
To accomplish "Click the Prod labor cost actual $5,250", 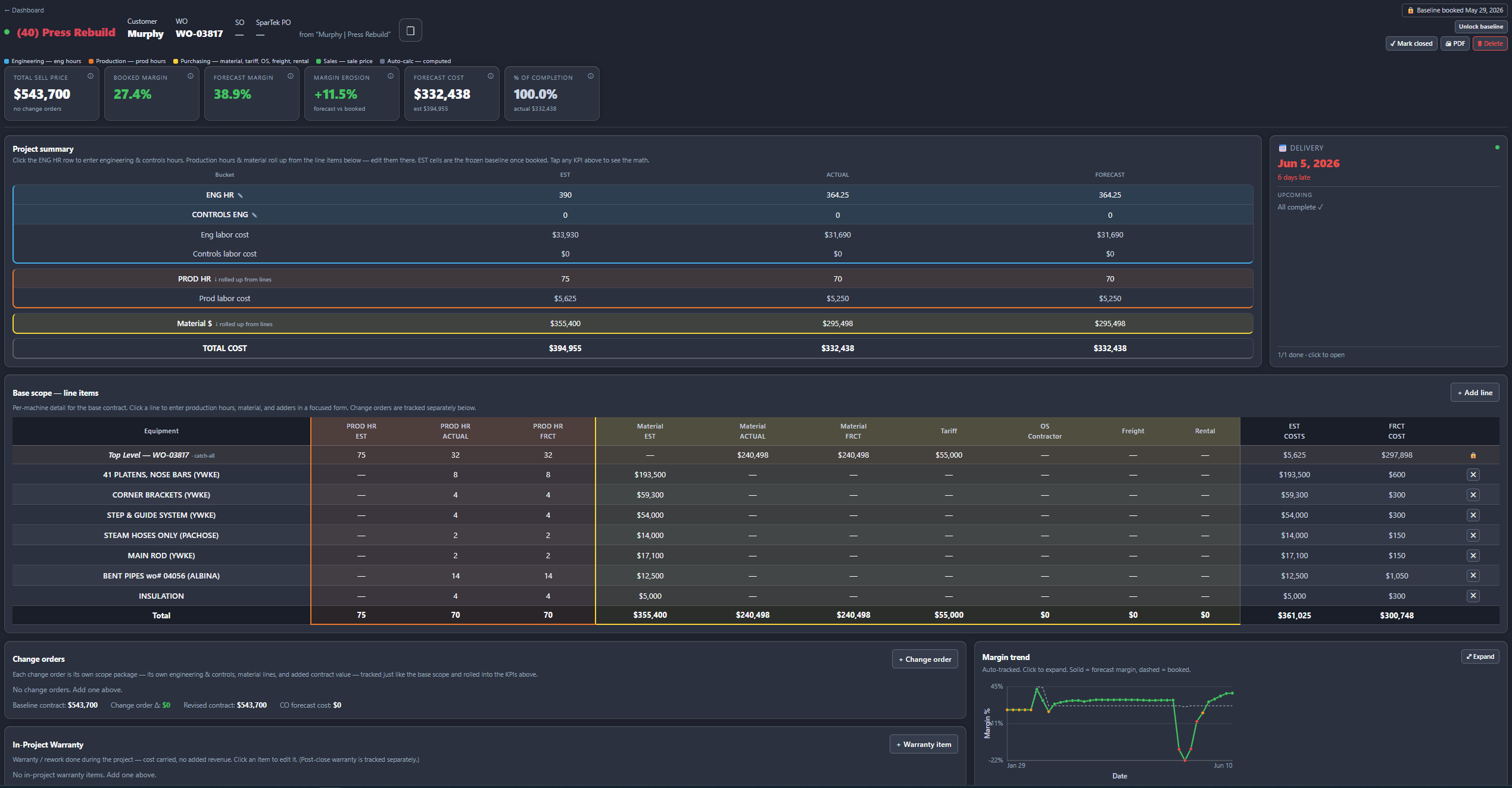I will (837, 299).
